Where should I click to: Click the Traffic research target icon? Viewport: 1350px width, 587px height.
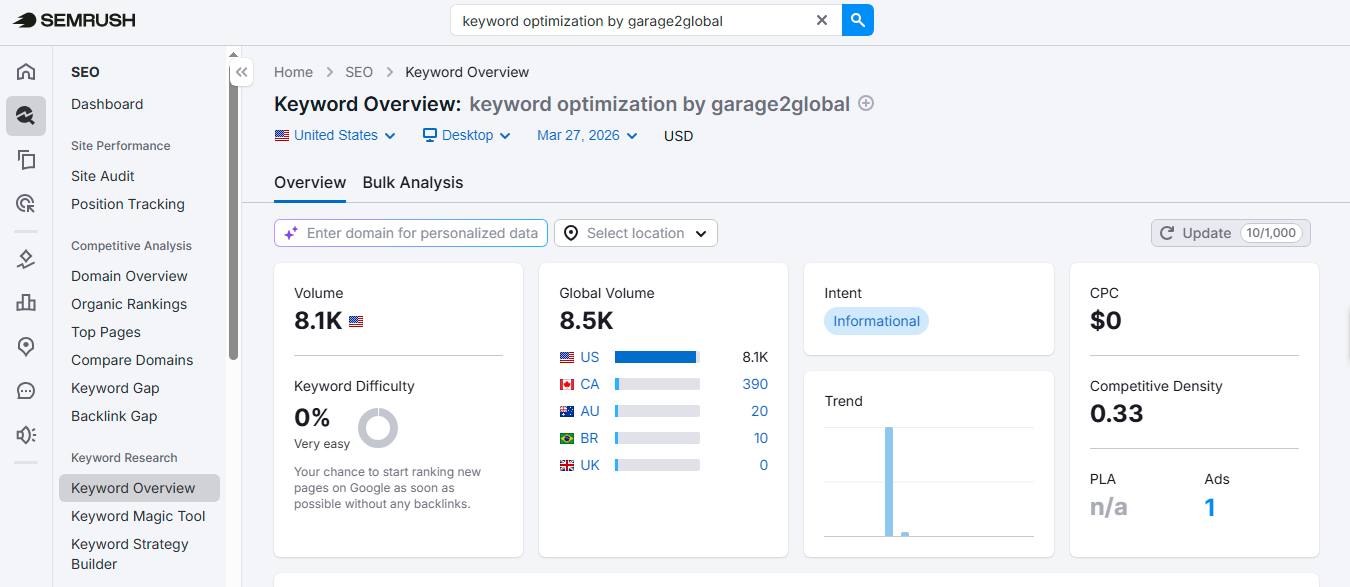pyautogui.click(x=25, y=203)
